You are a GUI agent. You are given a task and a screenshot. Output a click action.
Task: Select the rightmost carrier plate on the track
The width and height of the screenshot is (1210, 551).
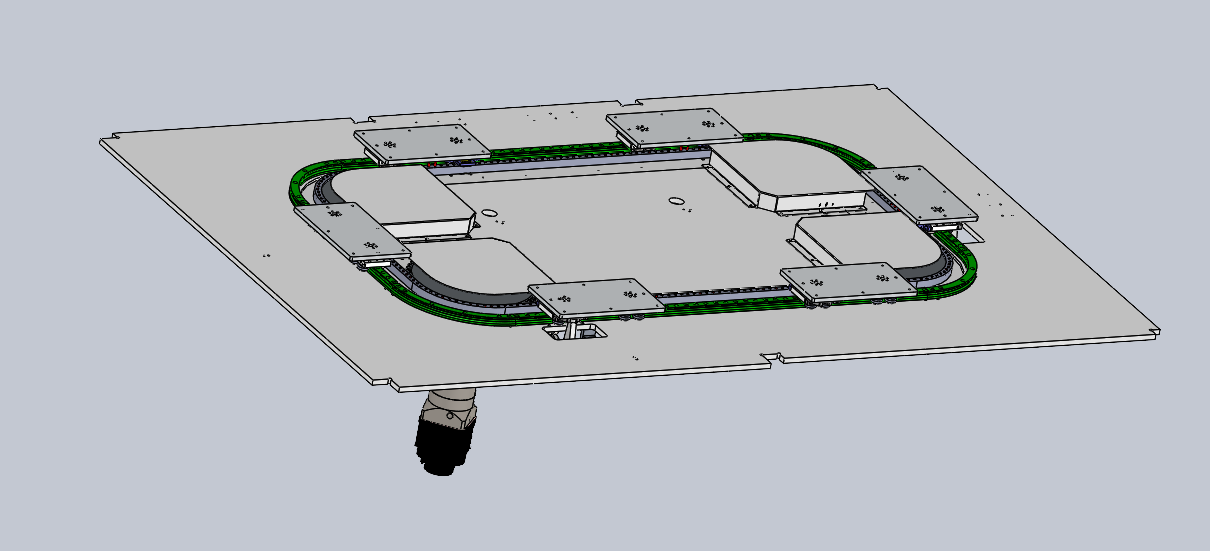918,195
